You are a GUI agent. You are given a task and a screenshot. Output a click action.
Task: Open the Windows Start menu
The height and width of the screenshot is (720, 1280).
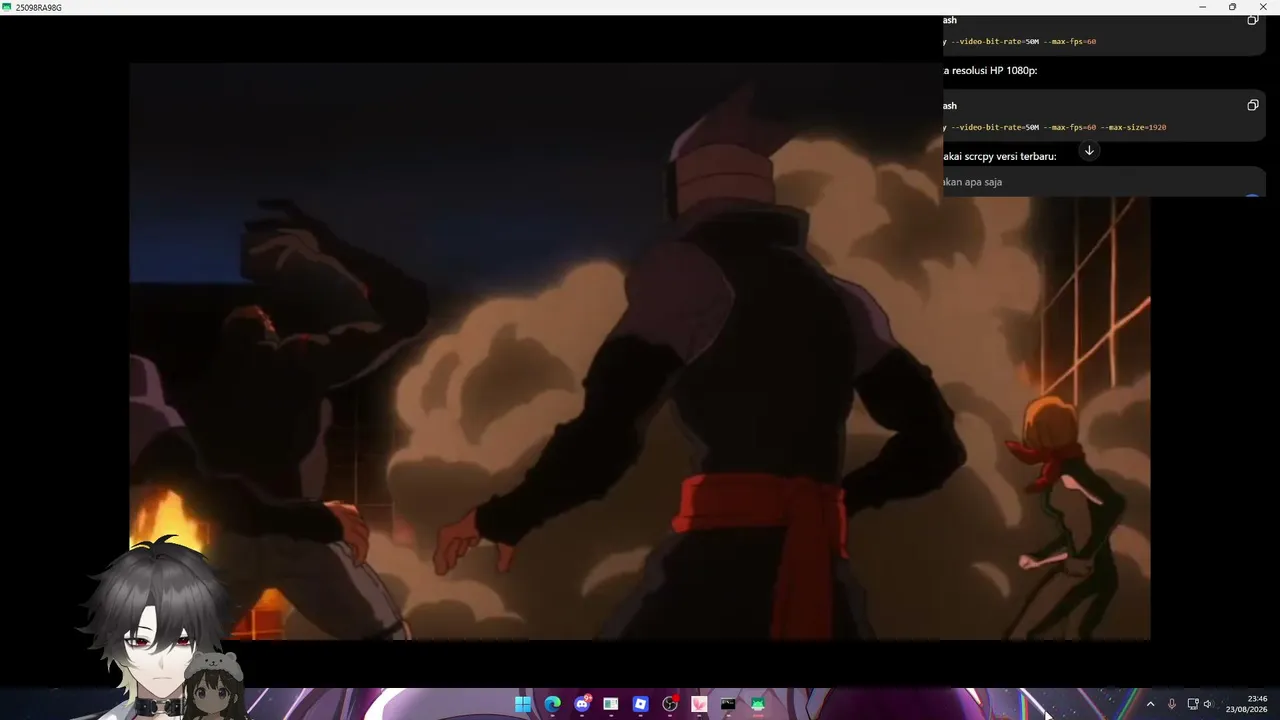pyautogui.click(x=523, y=704)
